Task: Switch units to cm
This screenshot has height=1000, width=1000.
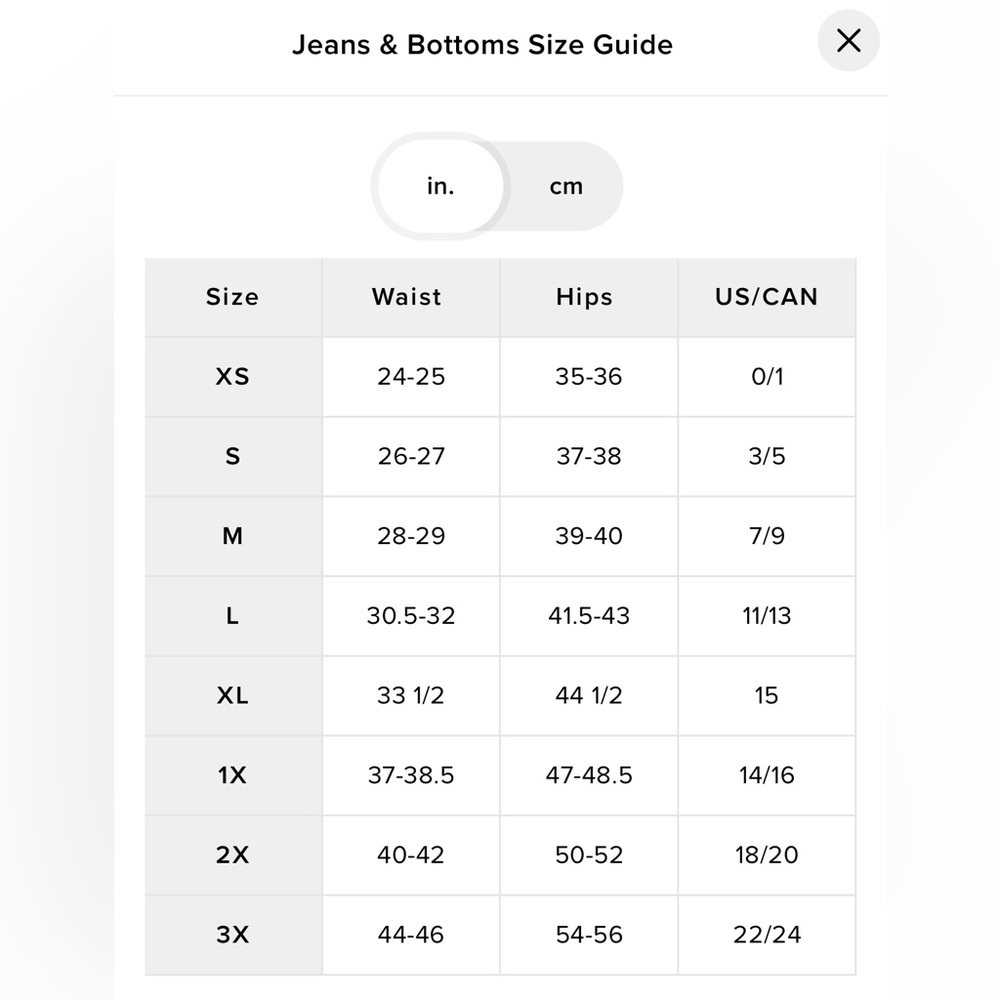Action: (x=566, y=186)
